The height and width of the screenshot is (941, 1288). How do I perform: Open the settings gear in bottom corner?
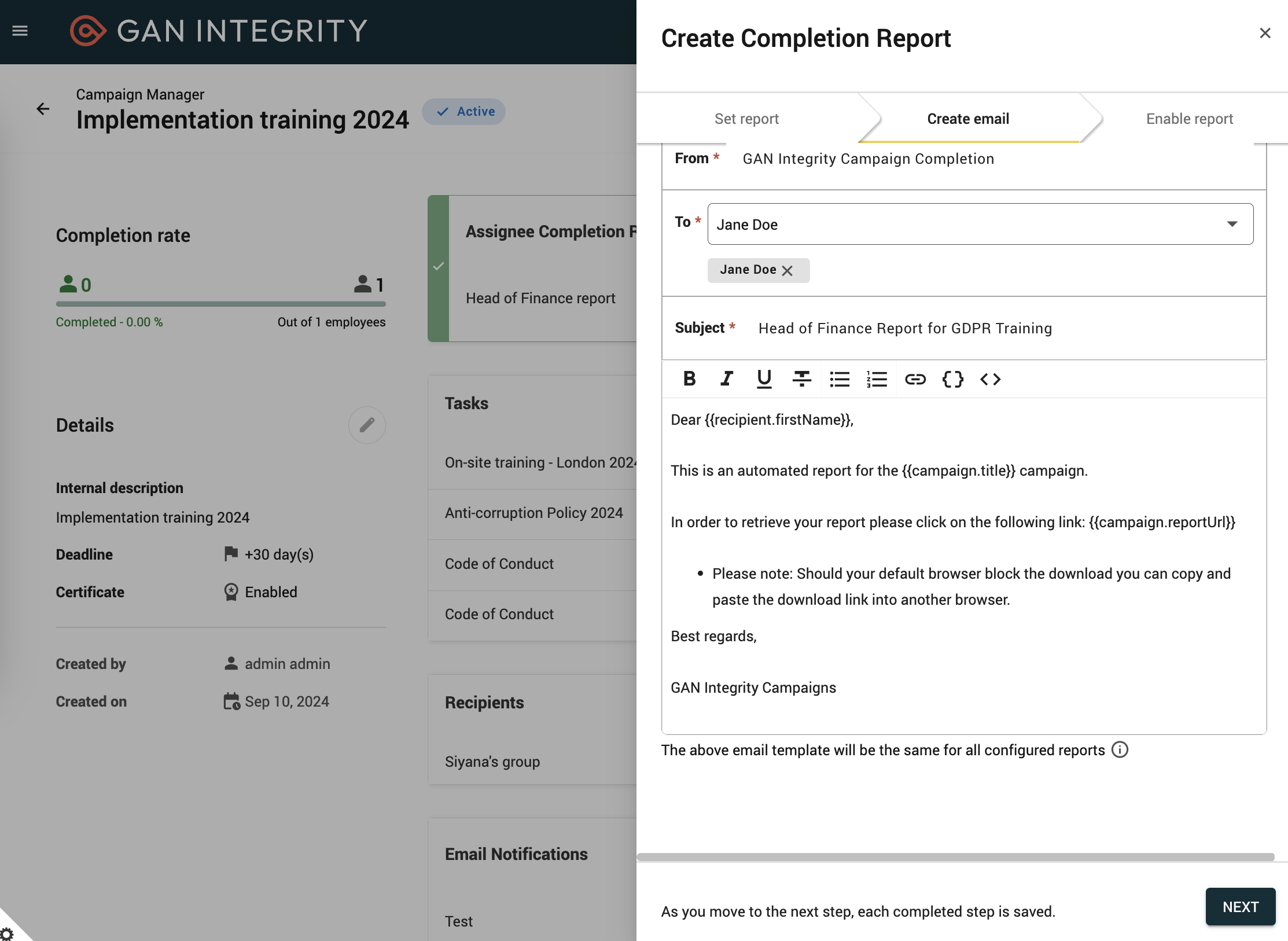(7, 933)
